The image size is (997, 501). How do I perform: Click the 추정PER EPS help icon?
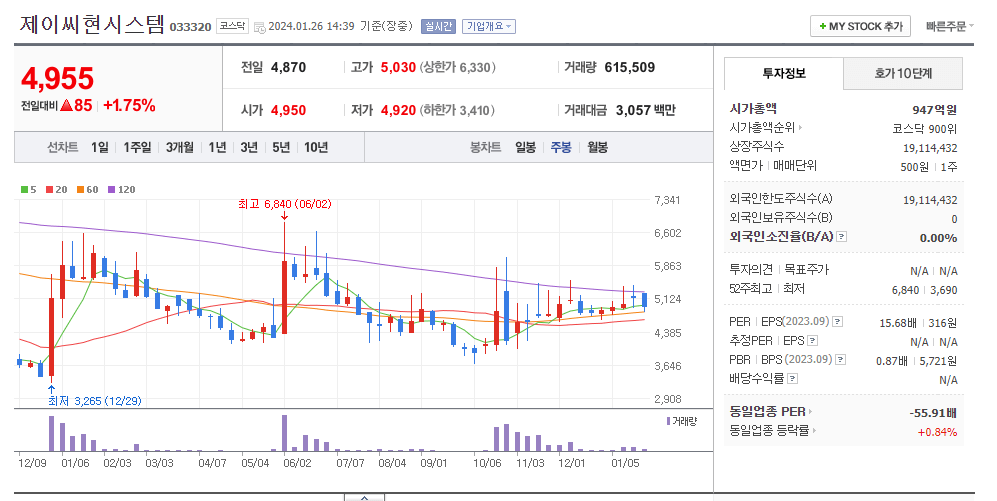[x=812, y=341]
